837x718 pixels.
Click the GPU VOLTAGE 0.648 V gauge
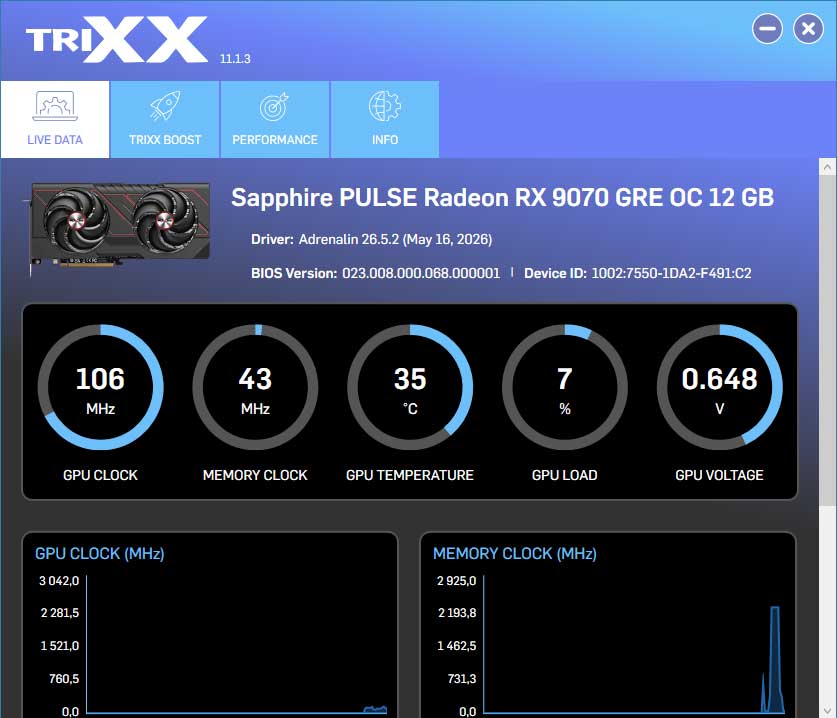click(x=720, y=388)
